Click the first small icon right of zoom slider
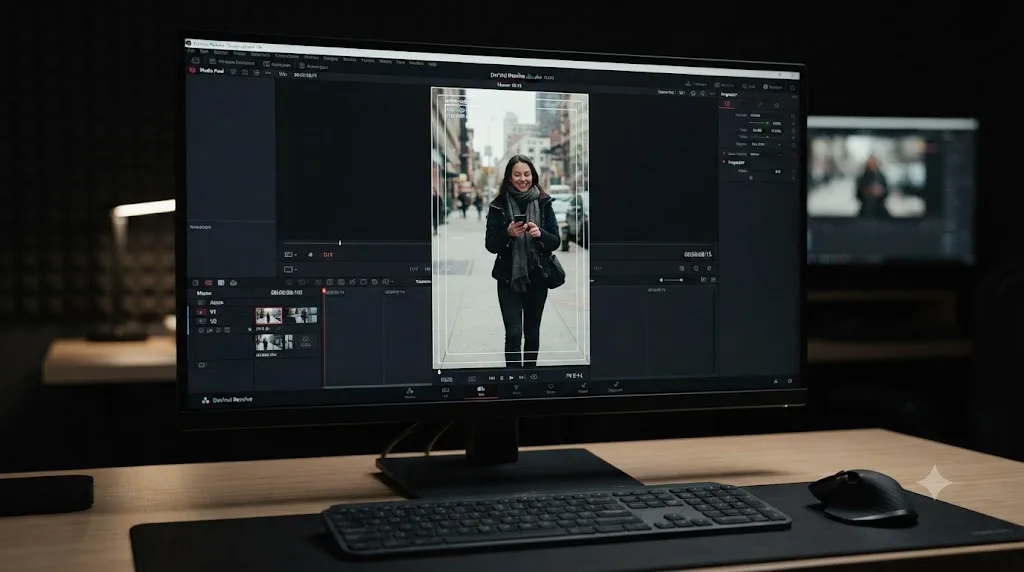Image resolution: width=1024 pixels, height=572 pixels. click(703, 279)
